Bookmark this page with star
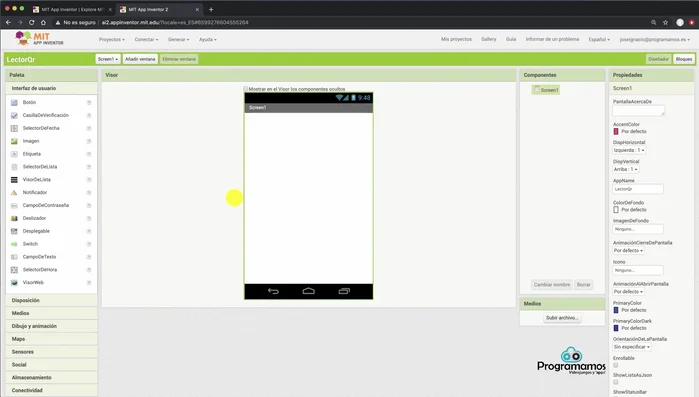This screenshot has height=397, width=699. [666, 22]
